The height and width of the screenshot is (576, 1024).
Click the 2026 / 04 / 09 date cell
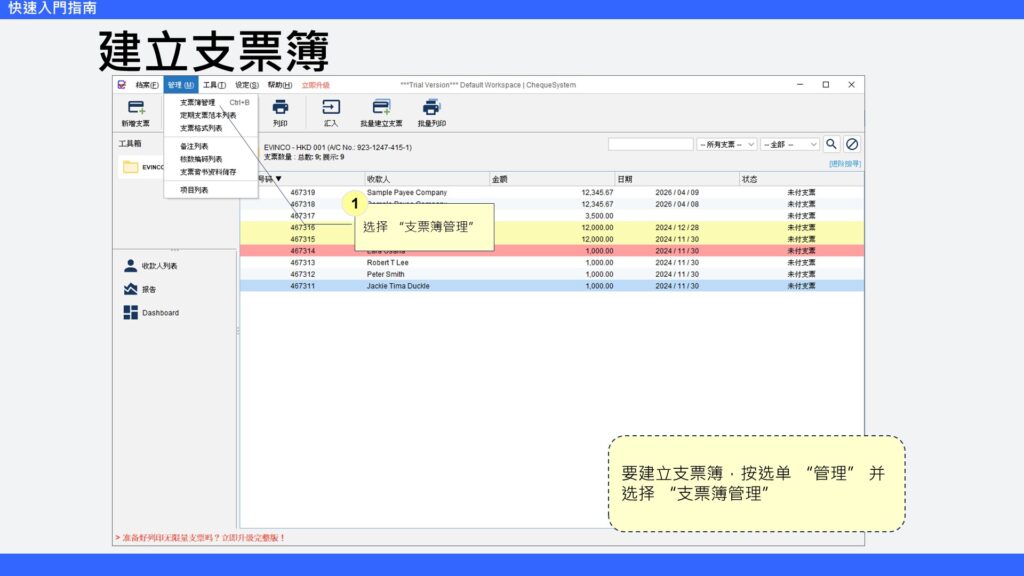[677, 193]
